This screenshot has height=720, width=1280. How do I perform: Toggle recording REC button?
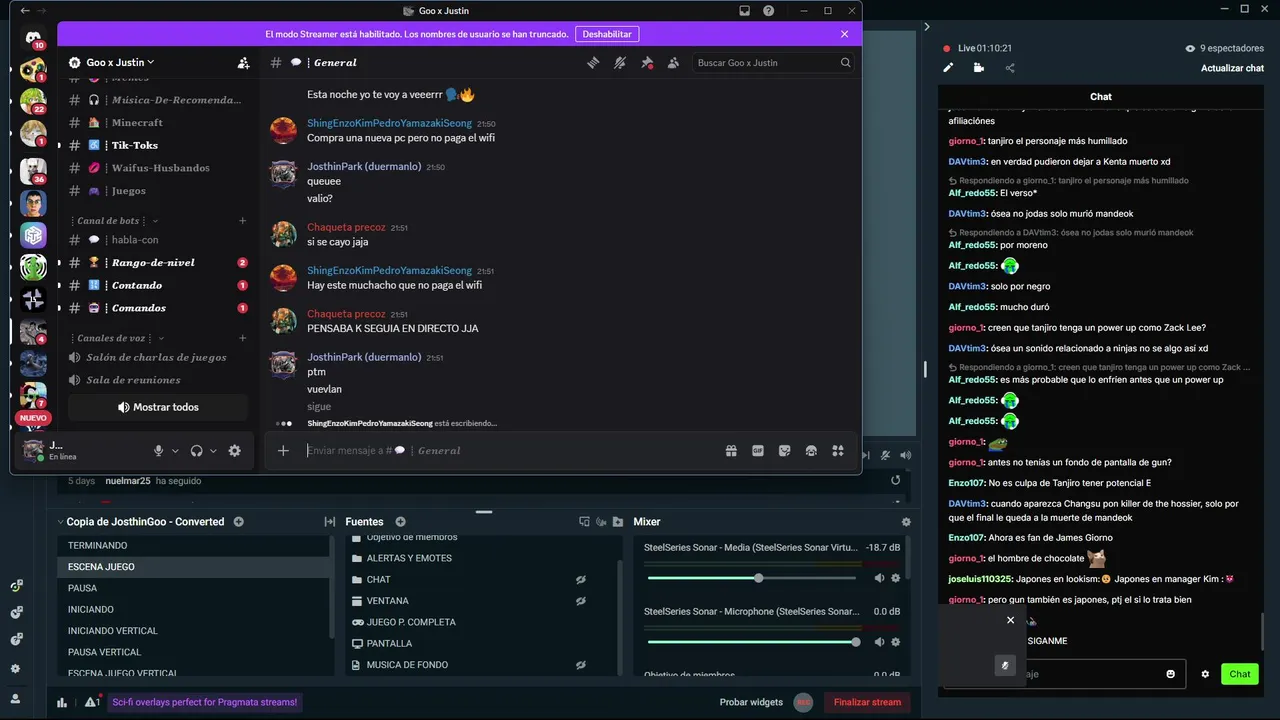803,702
